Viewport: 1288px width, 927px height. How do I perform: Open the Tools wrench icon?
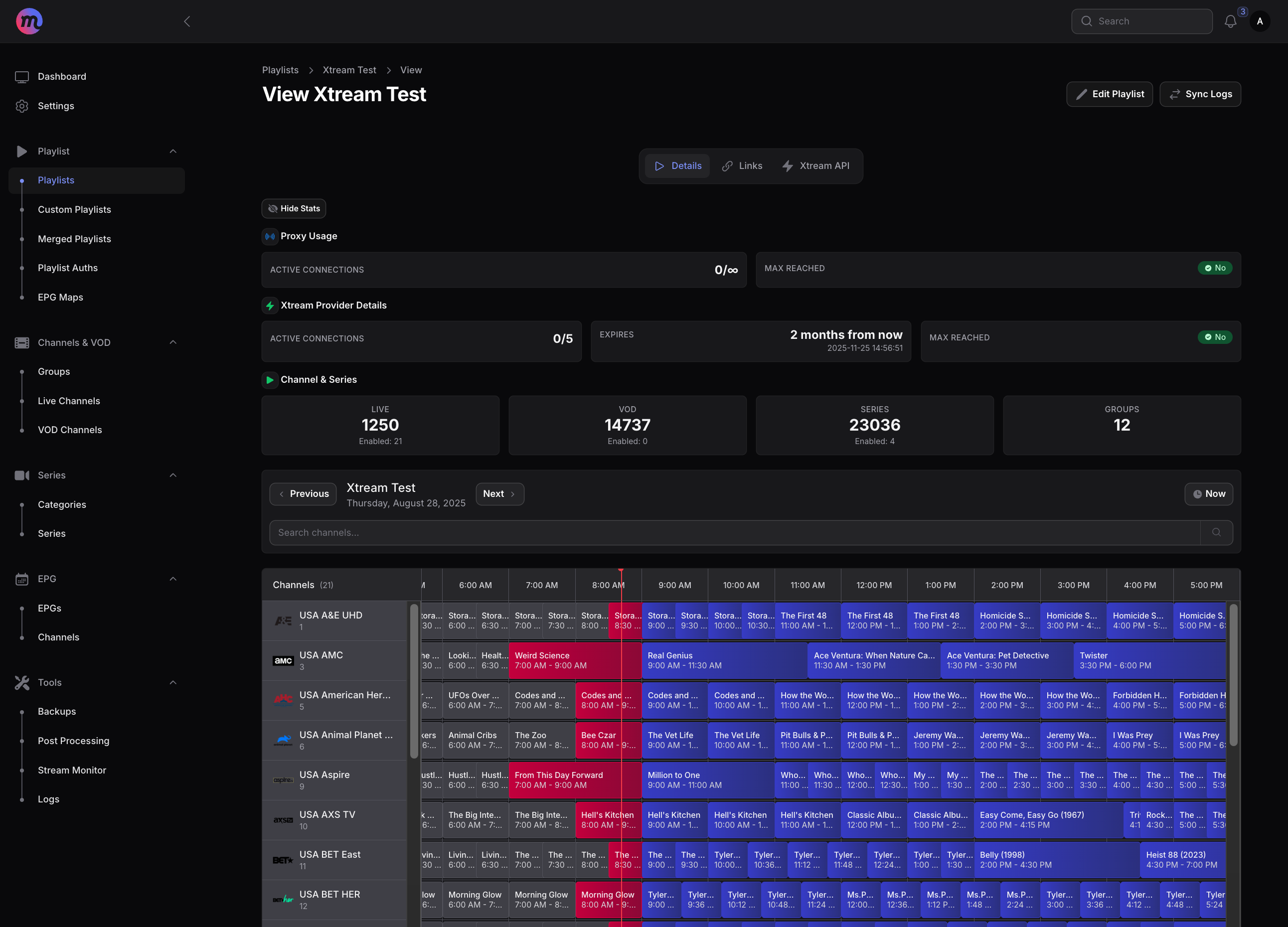coord(21,682)
